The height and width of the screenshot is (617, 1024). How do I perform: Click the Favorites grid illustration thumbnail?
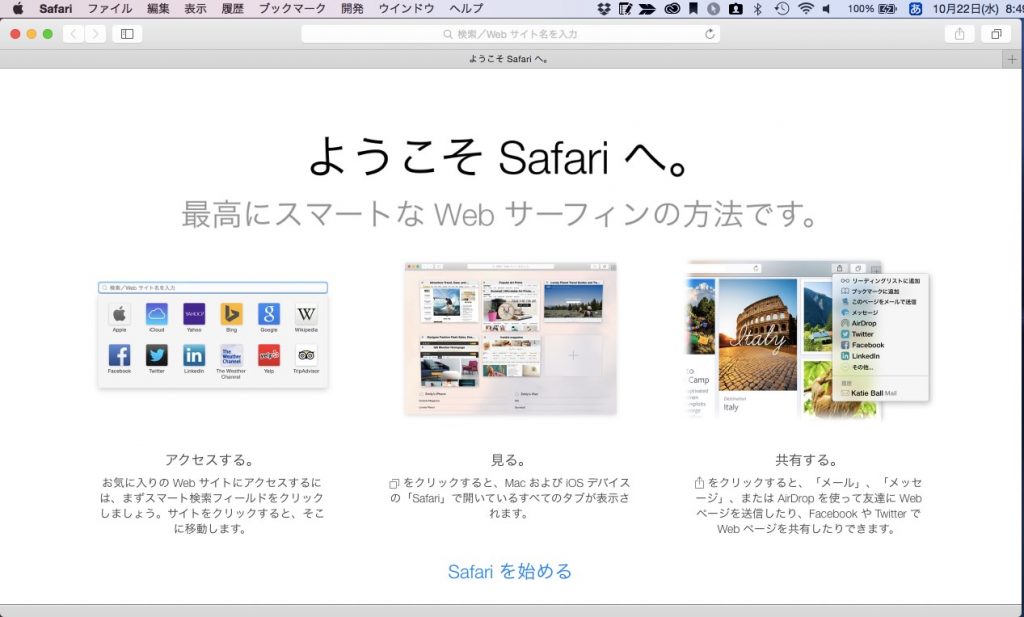point(213,335)
